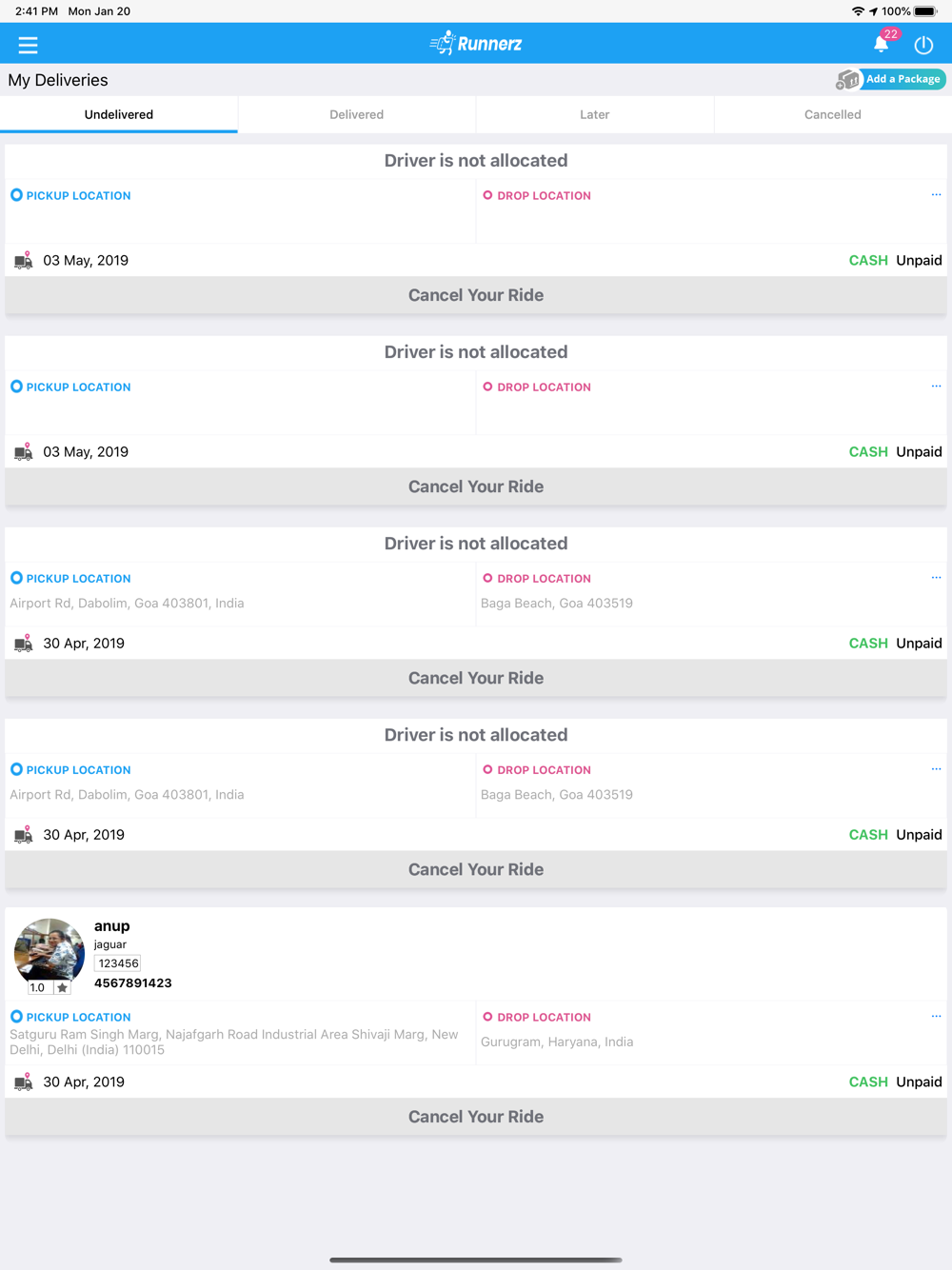Image resolution: width=952 pixels, height=1270 pixels.
Task: Open three-dots menu on second delivery card
Action: click(936, 387)
